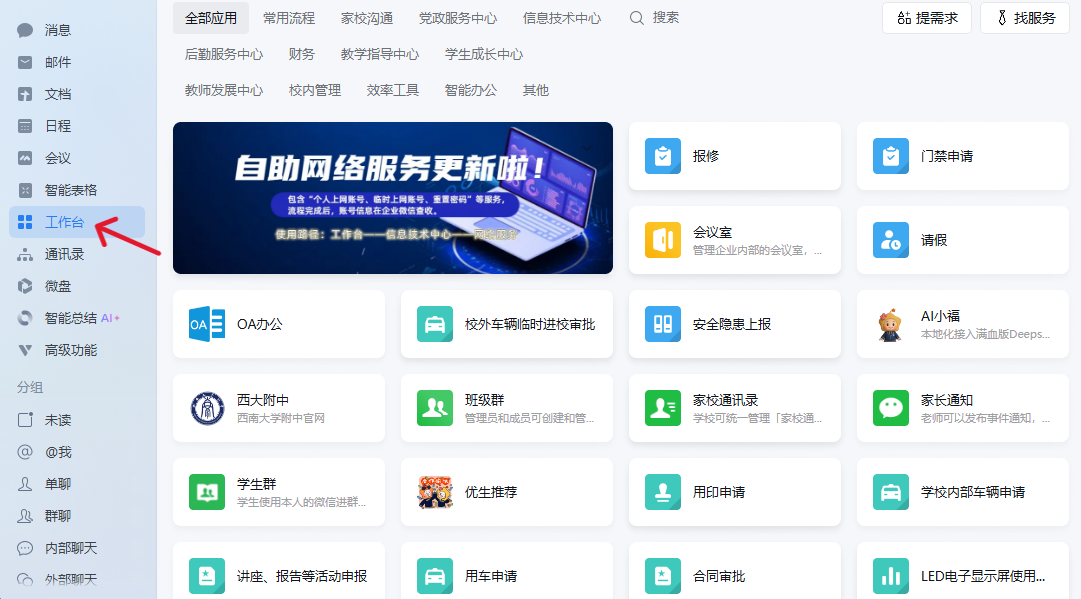Open the 自助网络服务 banner image
The image size is (1081, 599).
coord(392,198)
